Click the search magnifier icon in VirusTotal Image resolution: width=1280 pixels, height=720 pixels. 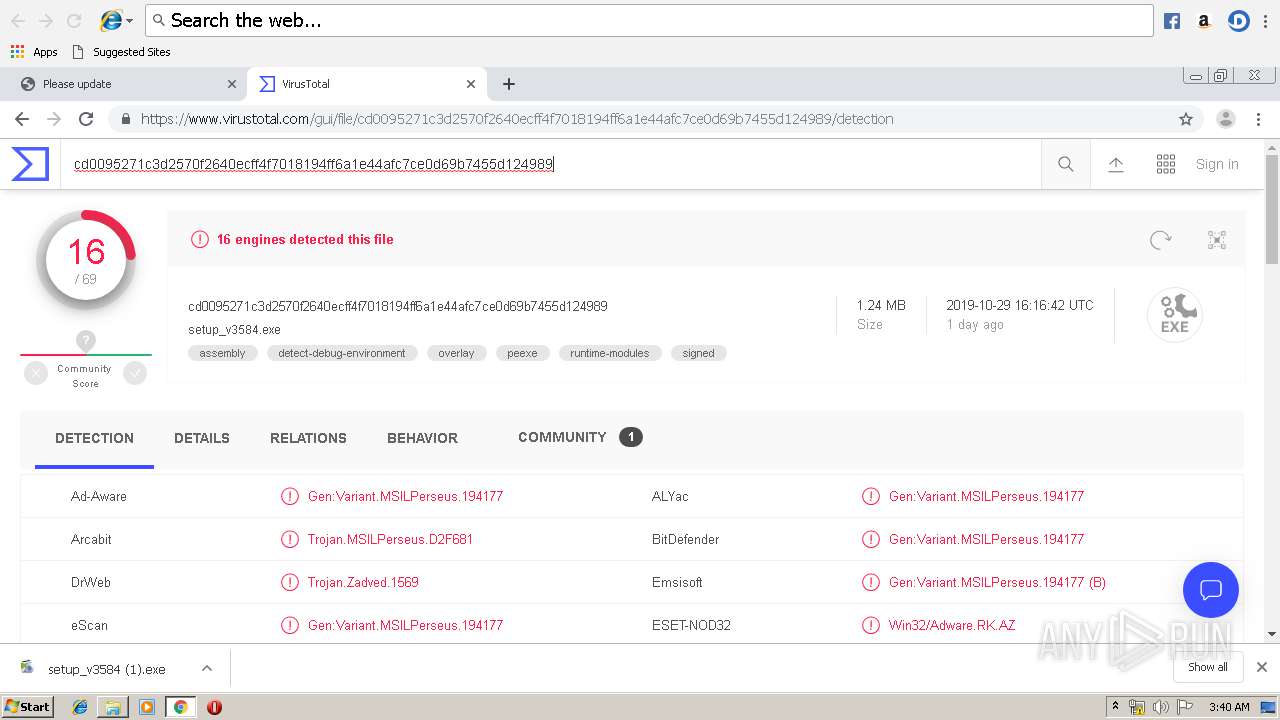[x=1066, y=164]
